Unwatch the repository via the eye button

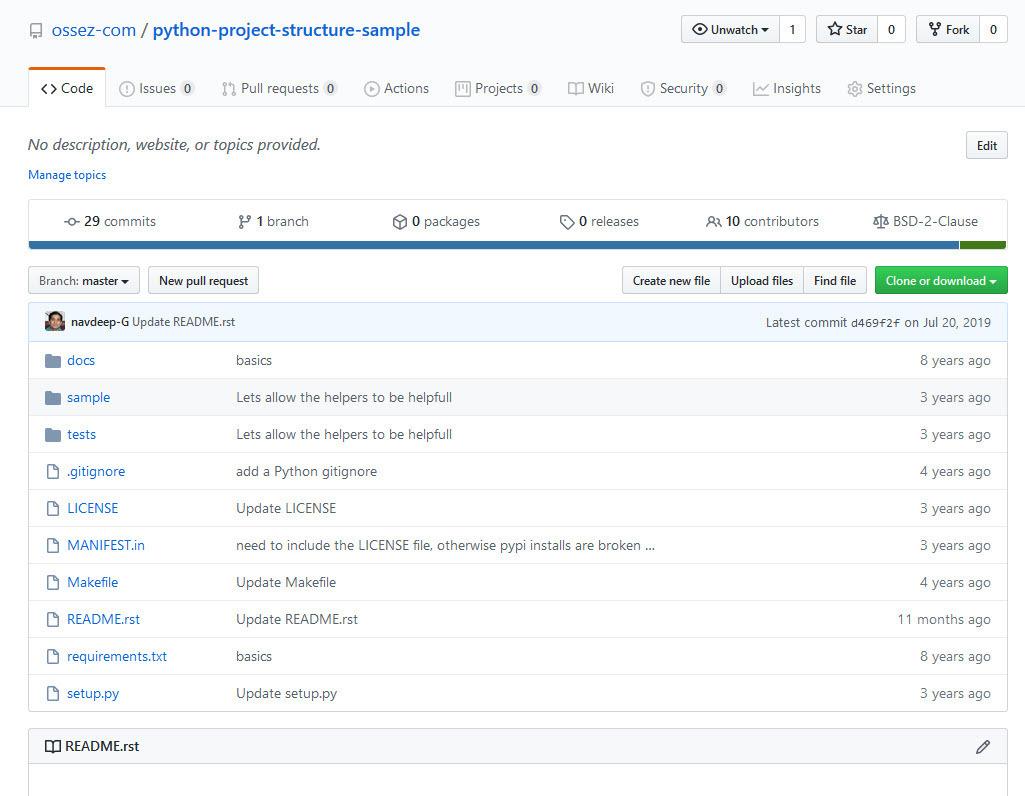coord(730,29)
